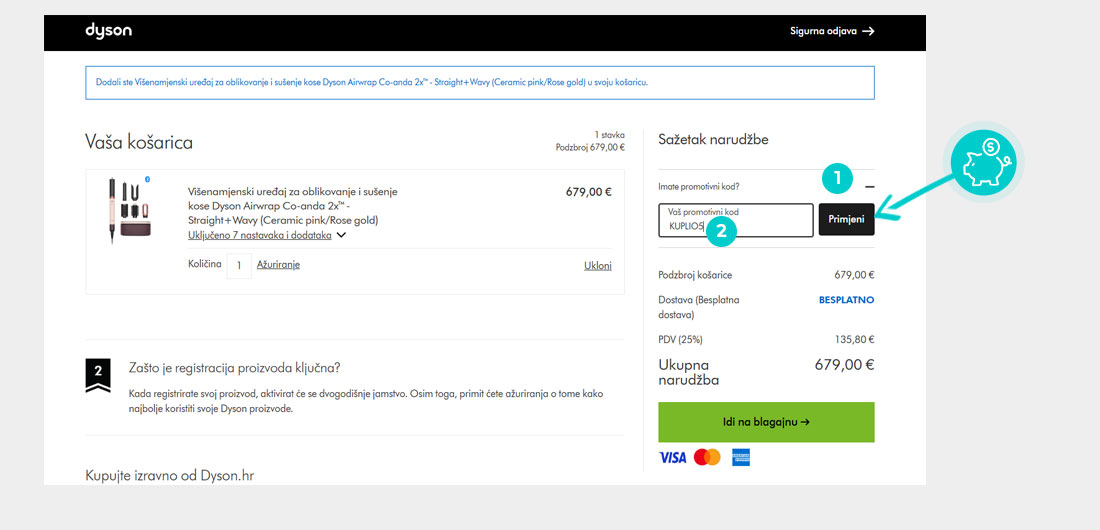The width and height of the screenshot is (1100, 530).
Task: Remove item using Ukloni link
Action: coord(598,265)
